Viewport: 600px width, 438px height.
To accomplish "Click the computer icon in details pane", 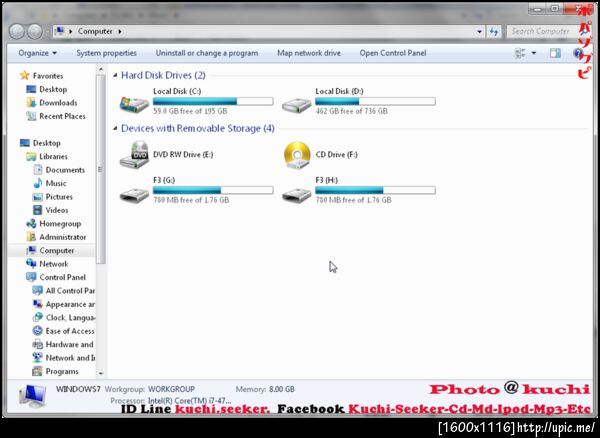I will pyautogui.click(x=32, y=396).
